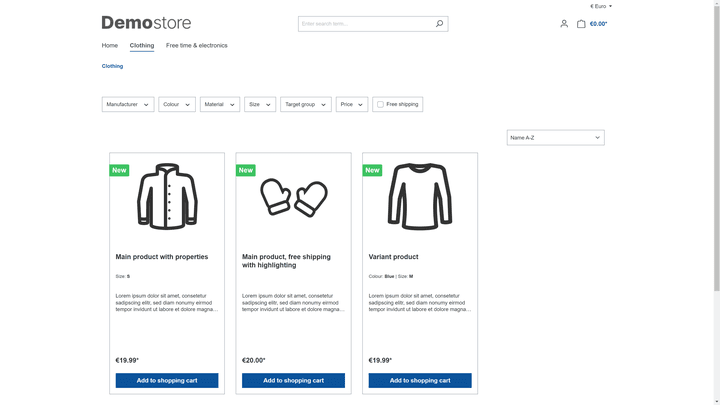
Task: Expand the Size filter
Action: click(x=260, y=104)
